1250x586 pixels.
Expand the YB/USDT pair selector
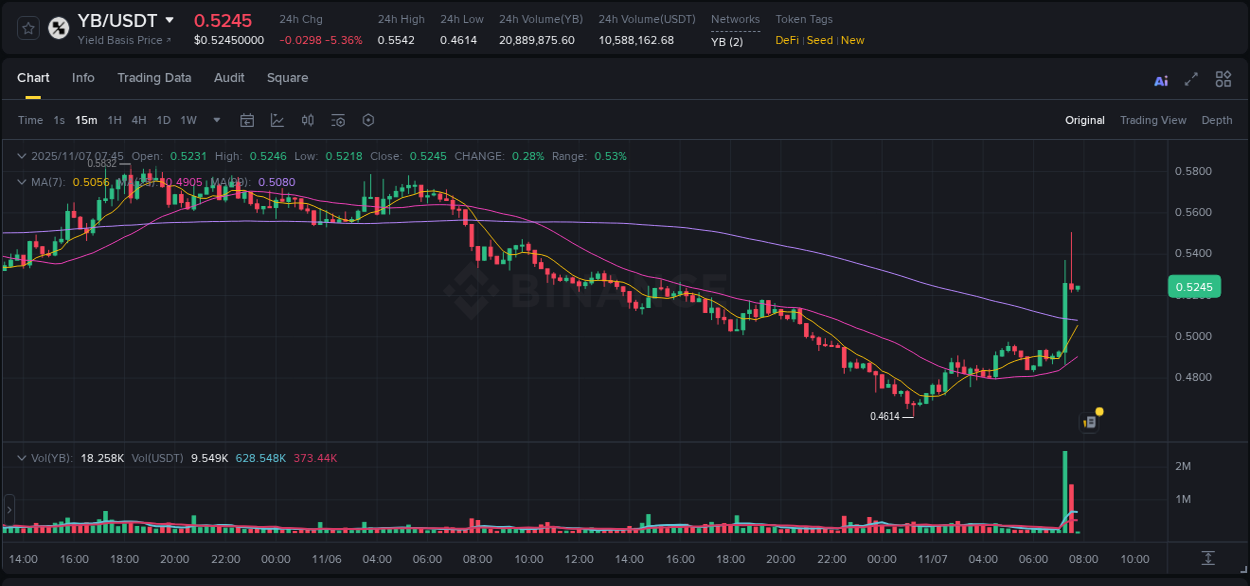[170, 20]
